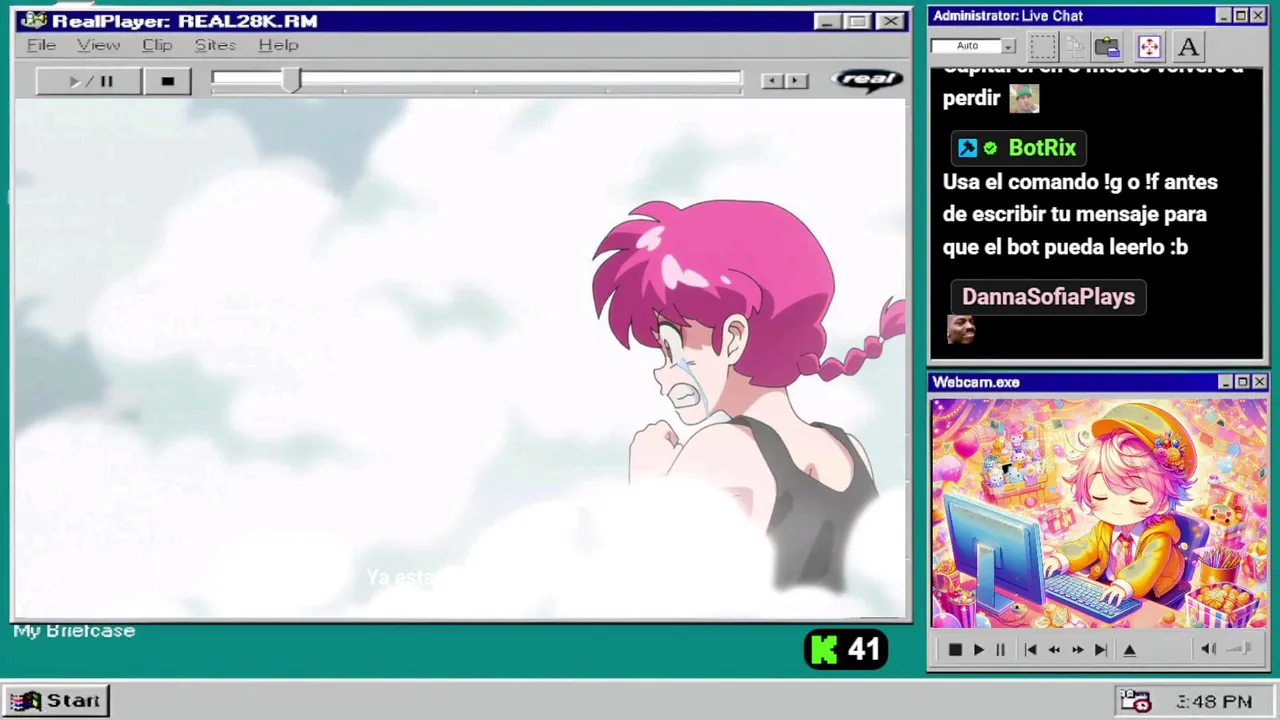Maximize the Live Chat window
Viewport: 1280px width, 720px height.
point(1241,16)
